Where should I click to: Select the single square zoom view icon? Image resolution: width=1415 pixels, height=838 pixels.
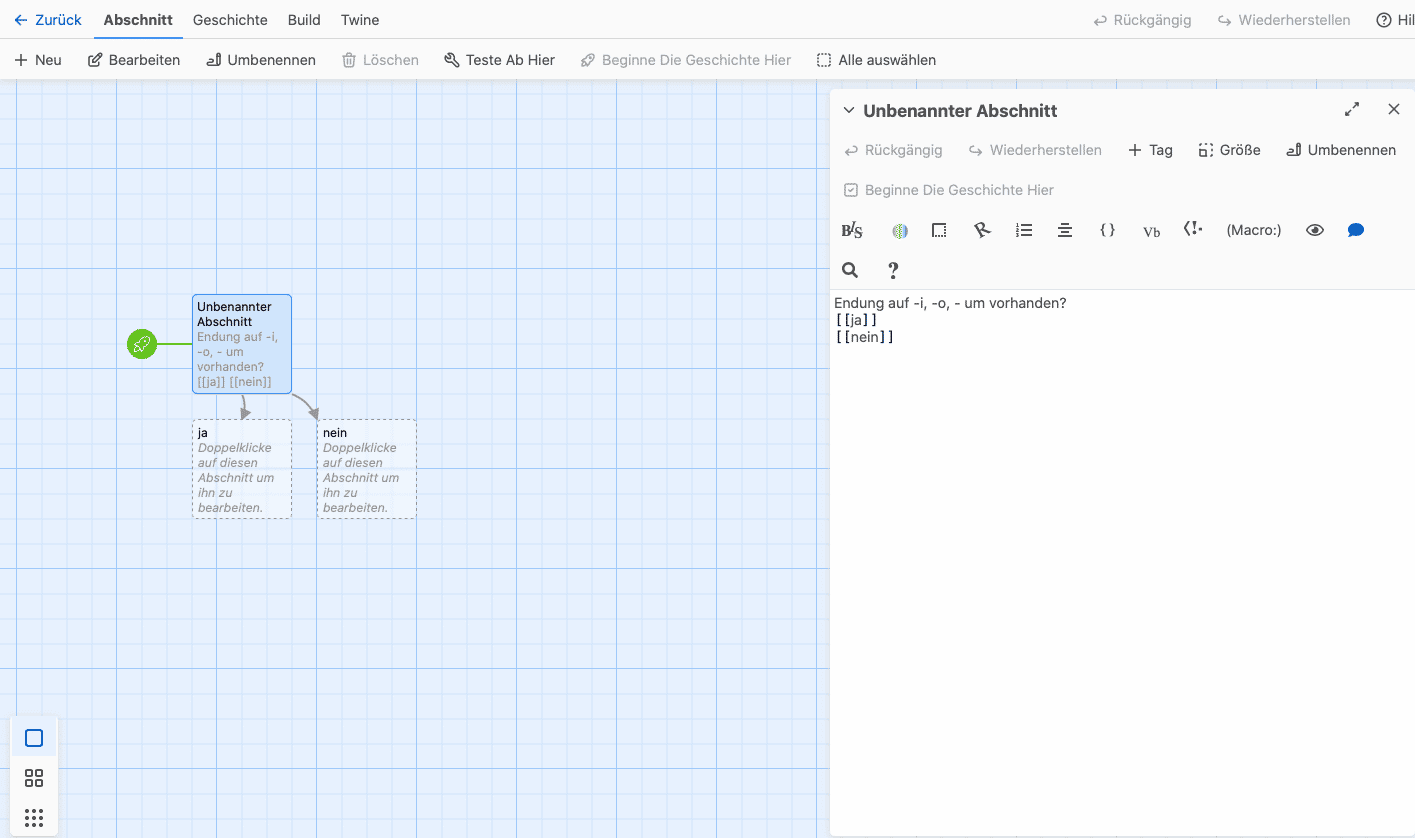[x=34, y=738]
